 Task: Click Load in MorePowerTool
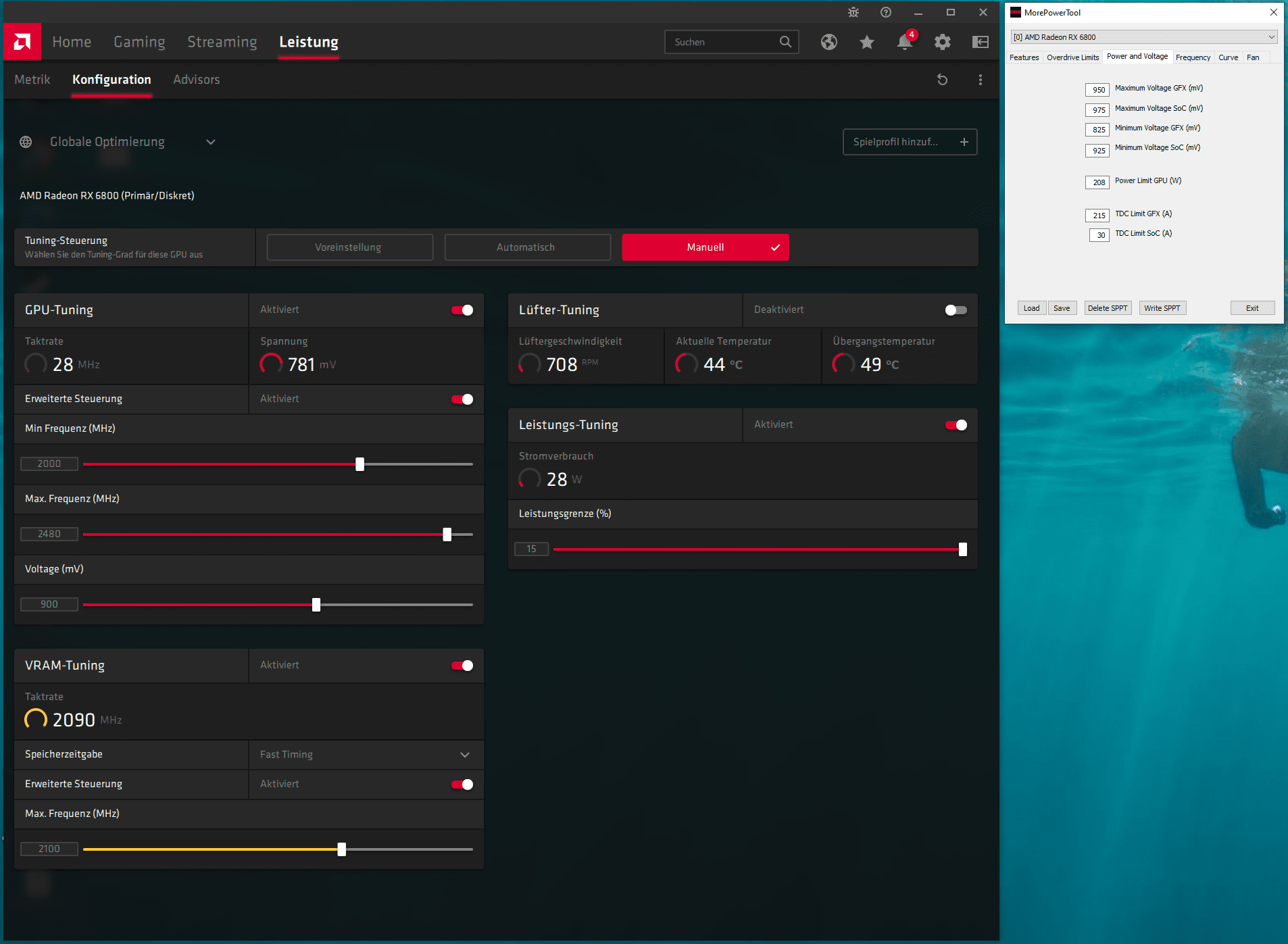[x=1032, y=308]
